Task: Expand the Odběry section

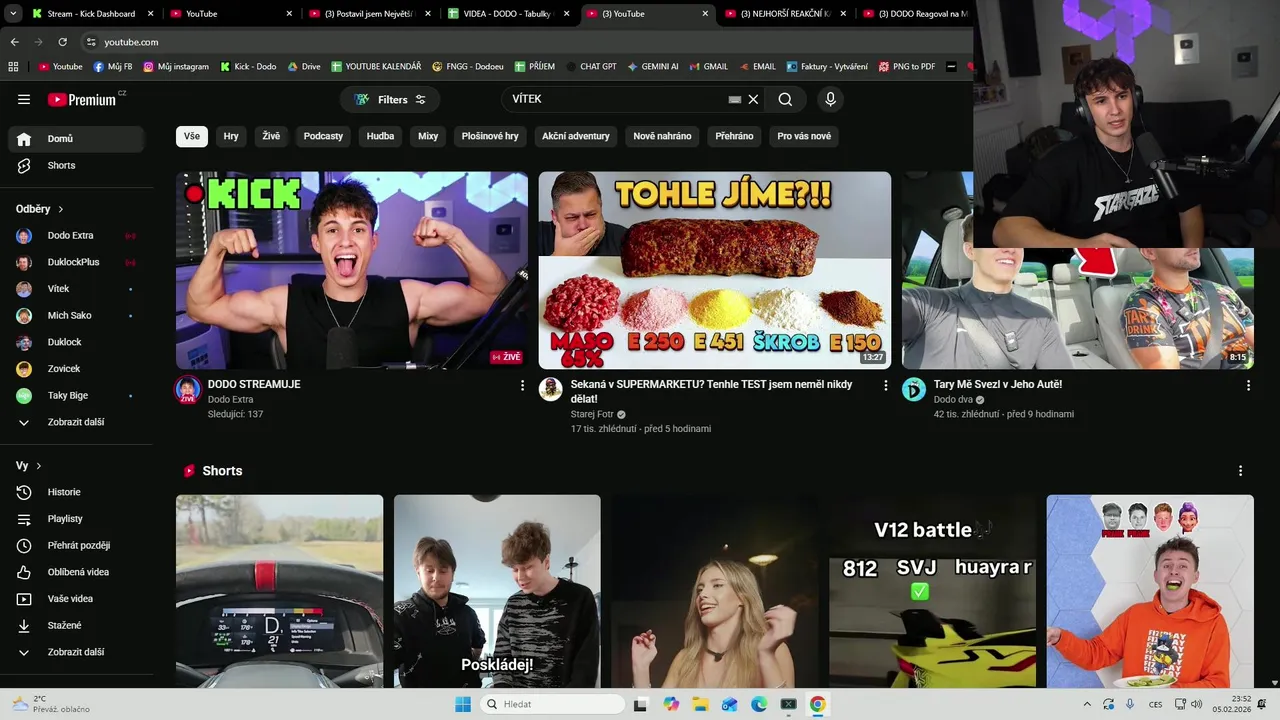Action: (x=40, y=209)
